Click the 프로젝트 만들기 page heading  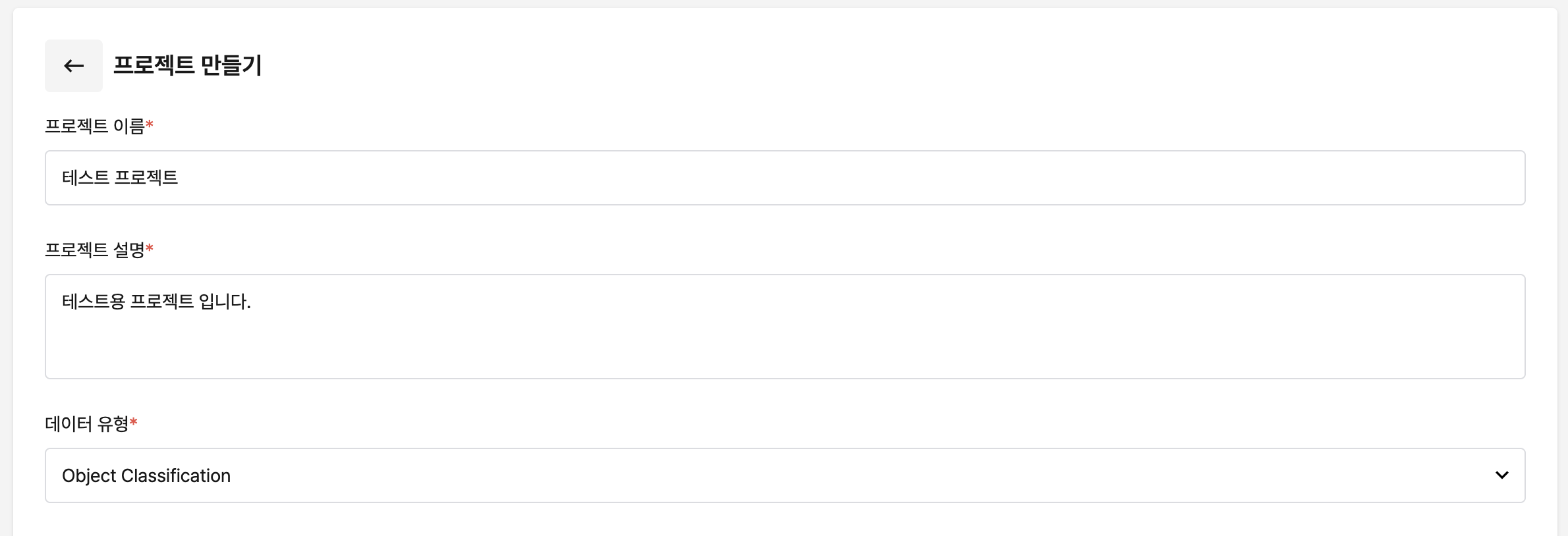188,65
